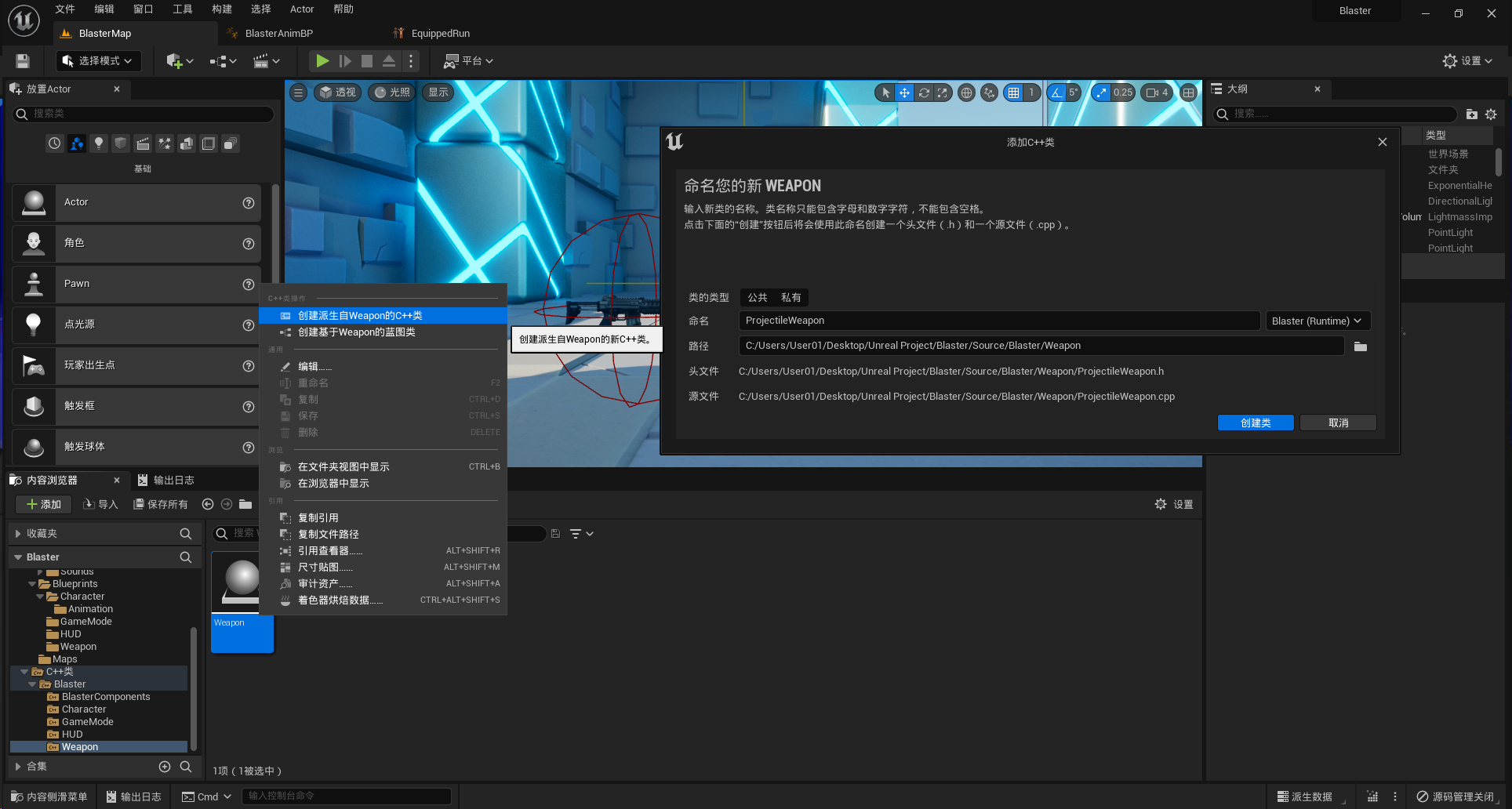Open the Blueprints toolbar dropdown
1512x809 pixels.
tap(224, 60)
